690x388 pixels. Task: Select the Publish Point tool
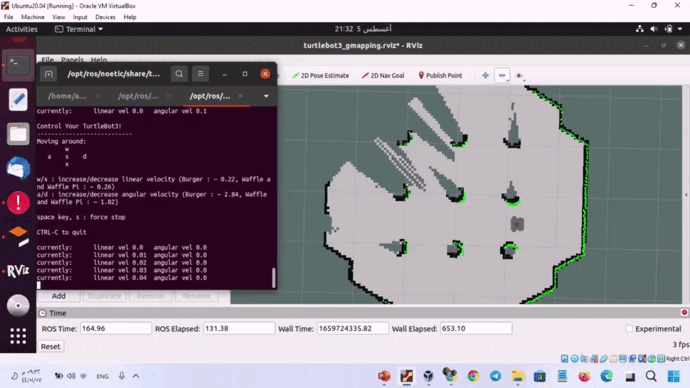click(440, 76)
